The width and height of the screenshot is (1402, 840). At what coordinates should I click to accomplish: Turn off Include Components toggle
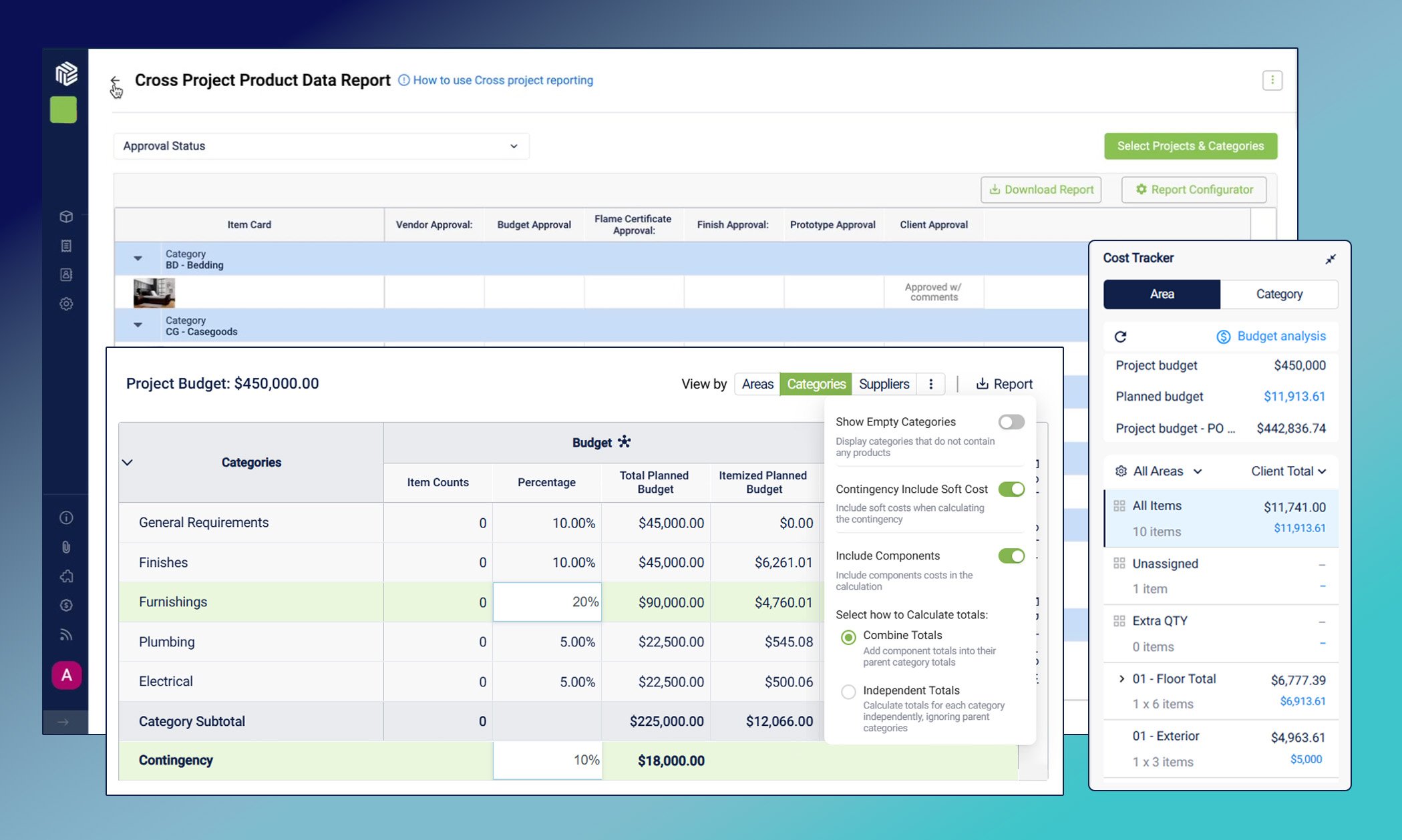coord(1011,556)
